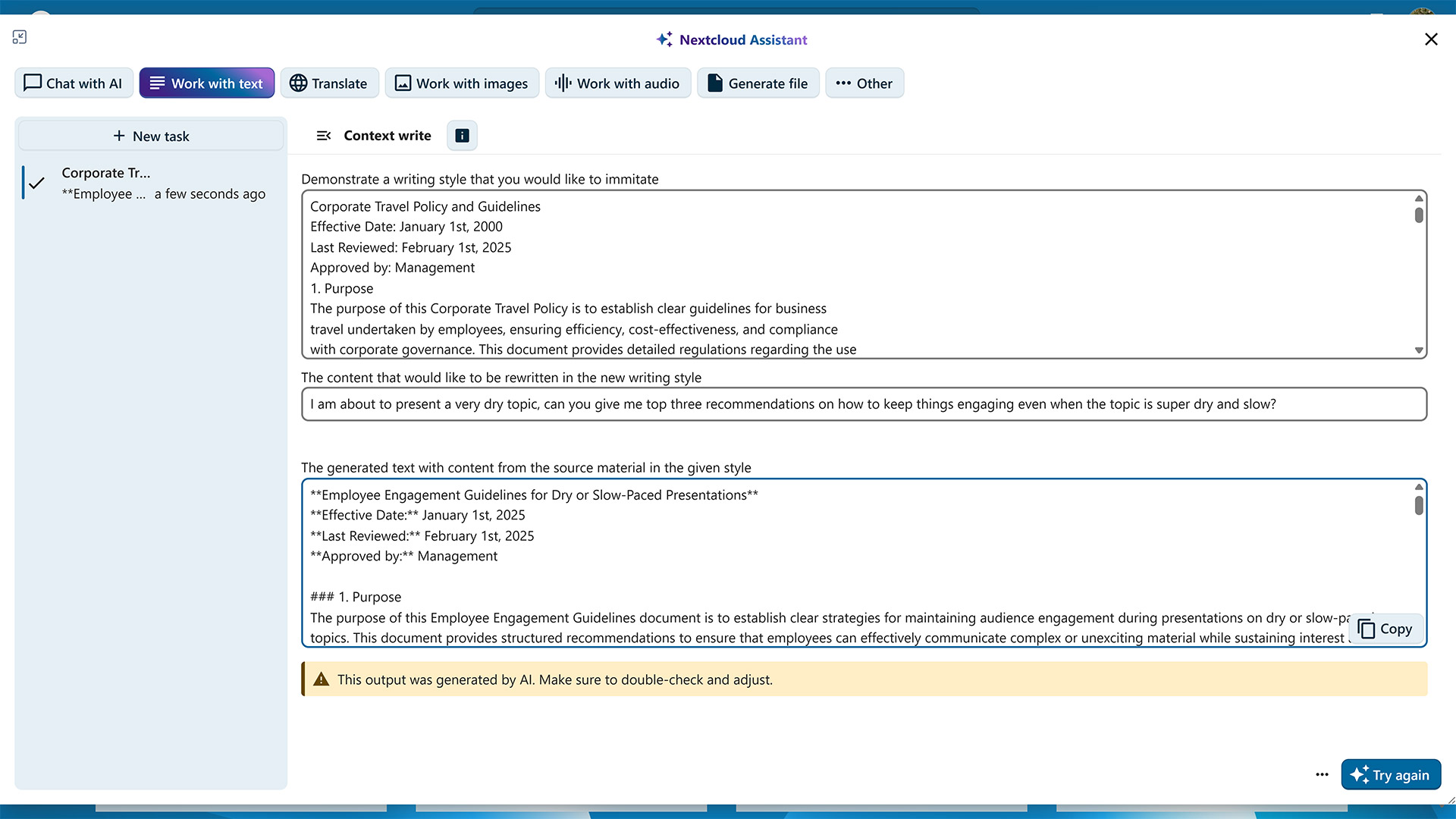1456x819 pixels.
Task: Start a New task
Action: coord(151,136)
